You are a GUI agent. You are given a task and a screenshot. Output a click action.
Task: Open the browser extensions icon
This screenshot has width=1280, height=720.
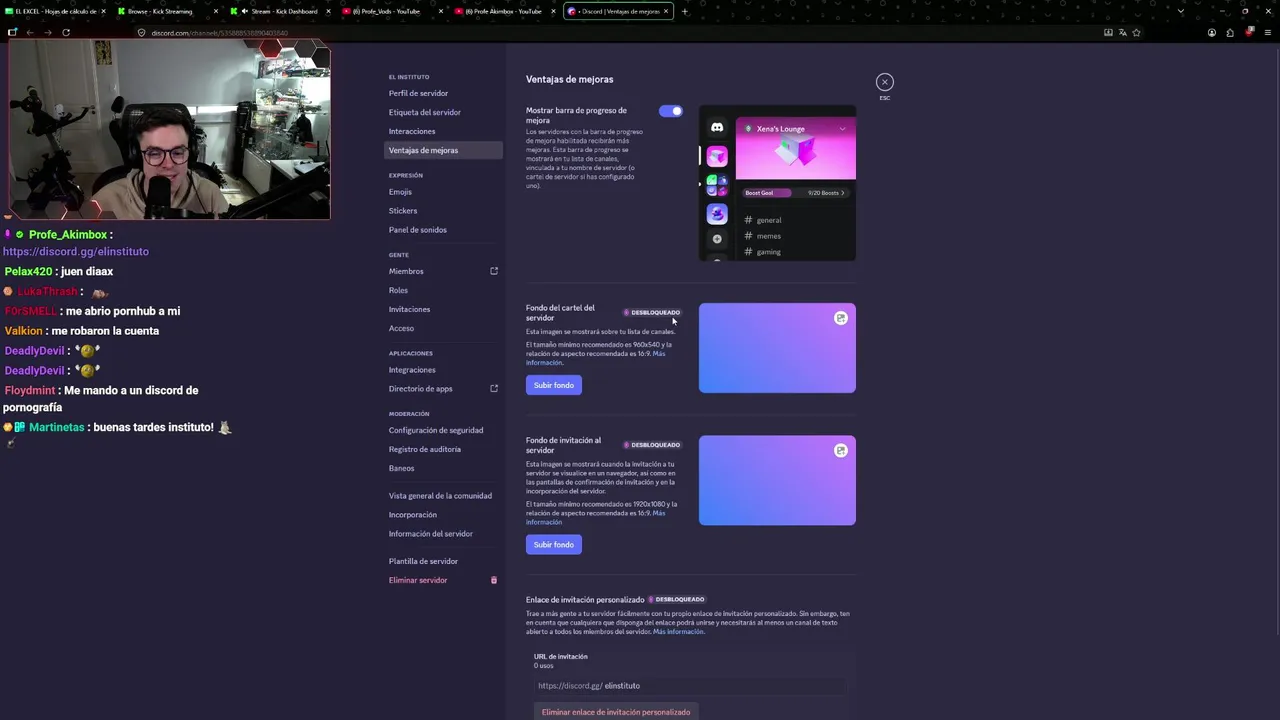coord(1230,32)
